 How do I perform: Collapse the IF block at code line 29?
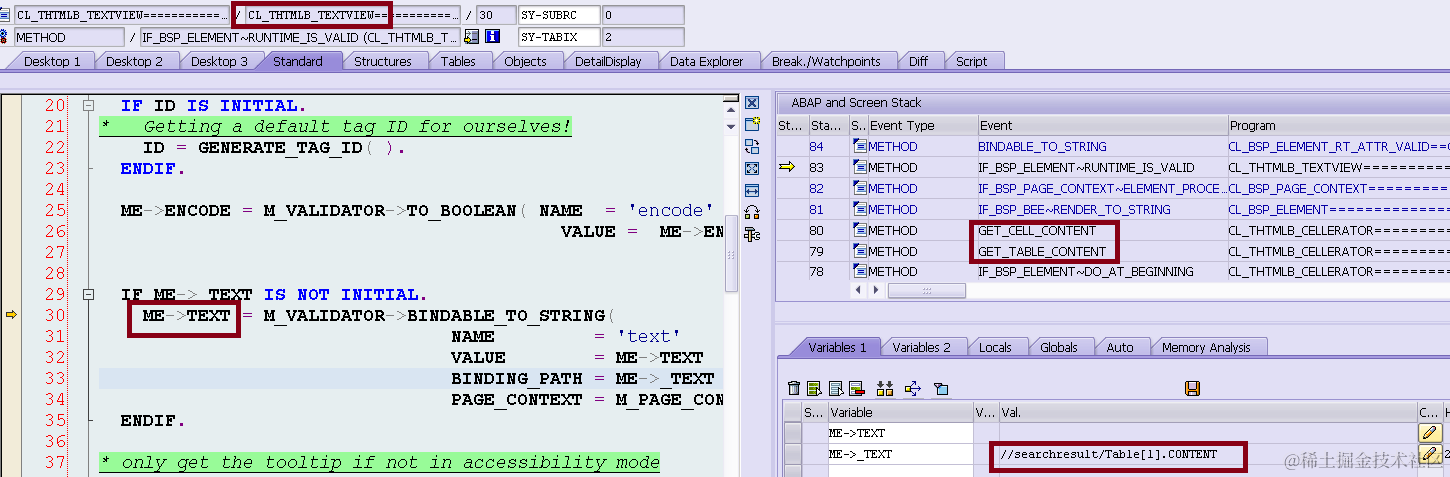coord(88,294)
